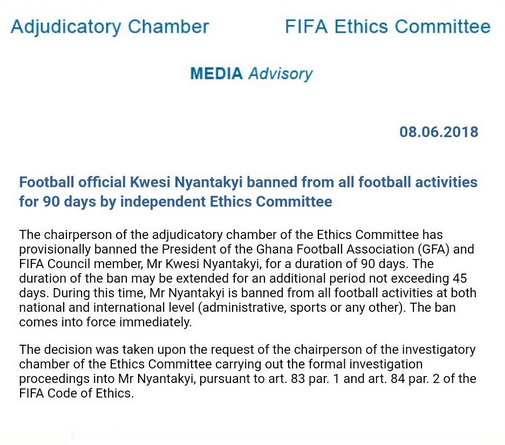
Task: Click the MEDIA Advisory title
Action: point(251,74)
